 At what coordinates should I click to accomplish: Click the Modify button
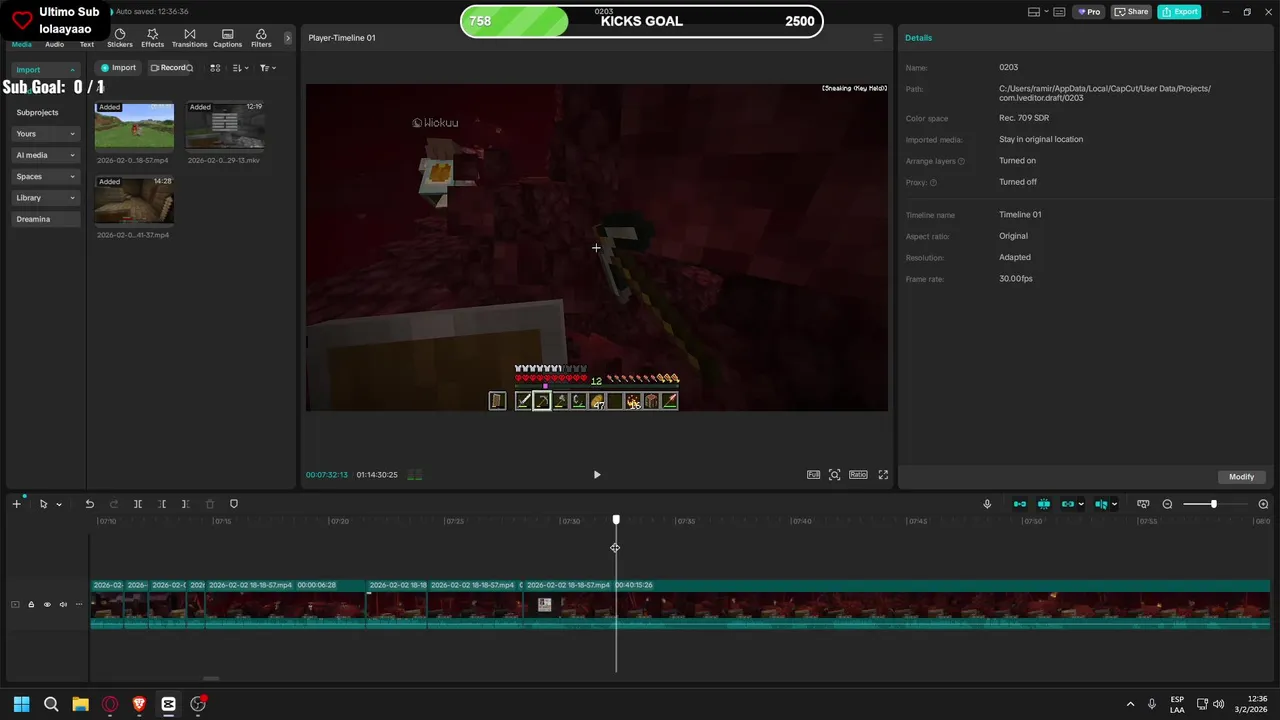1242,477
